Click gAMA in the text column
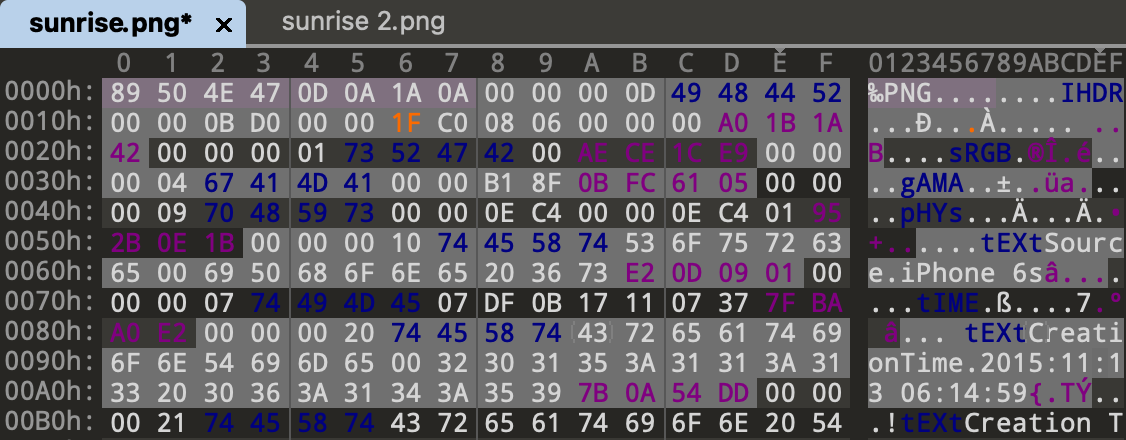Image resolution: width=1126 pixels, height=440 pixels. pyautogui.click(x=931, y=184)
